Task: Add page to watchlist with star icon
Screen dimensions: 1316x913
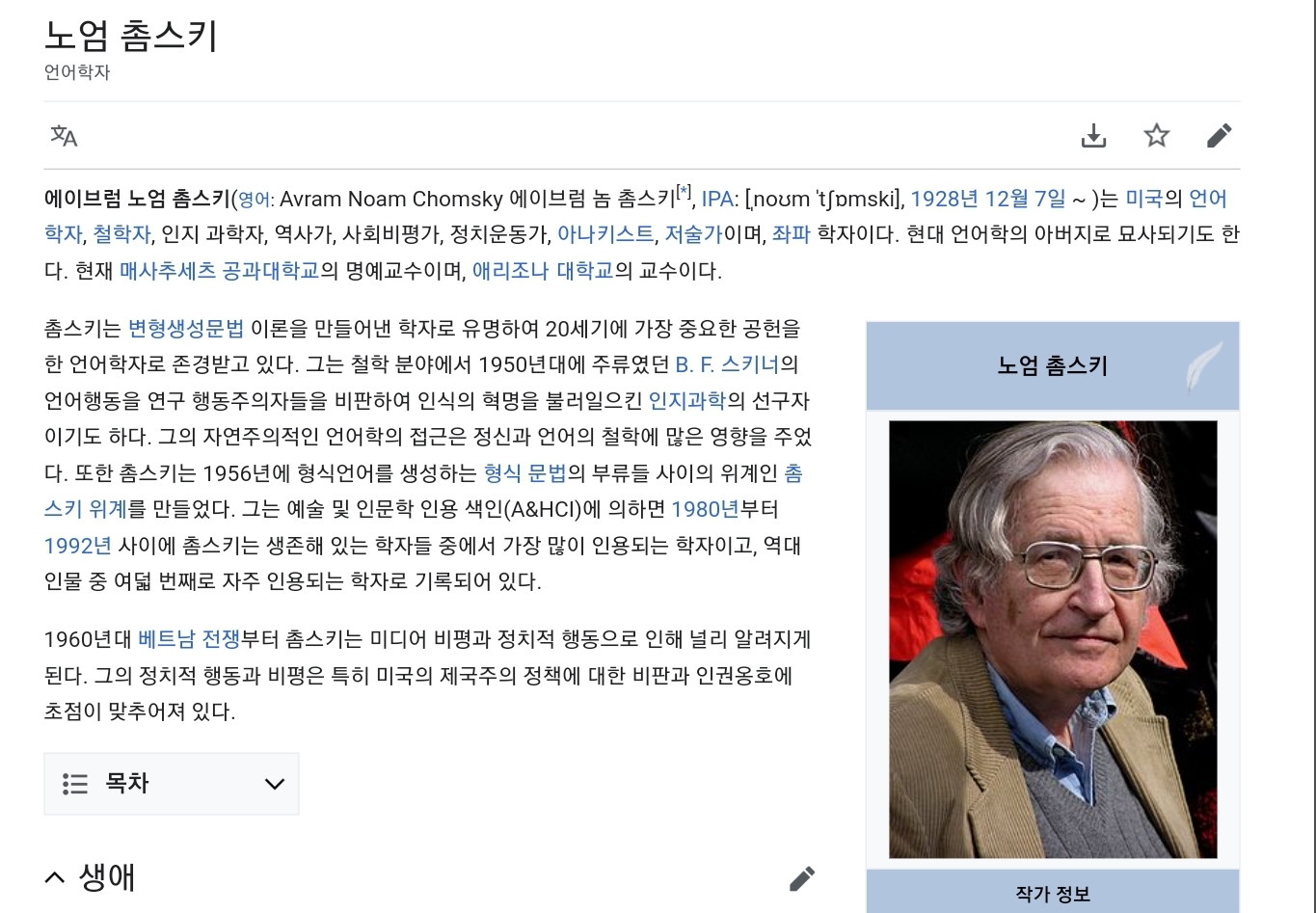Action: pos(1156,135)
